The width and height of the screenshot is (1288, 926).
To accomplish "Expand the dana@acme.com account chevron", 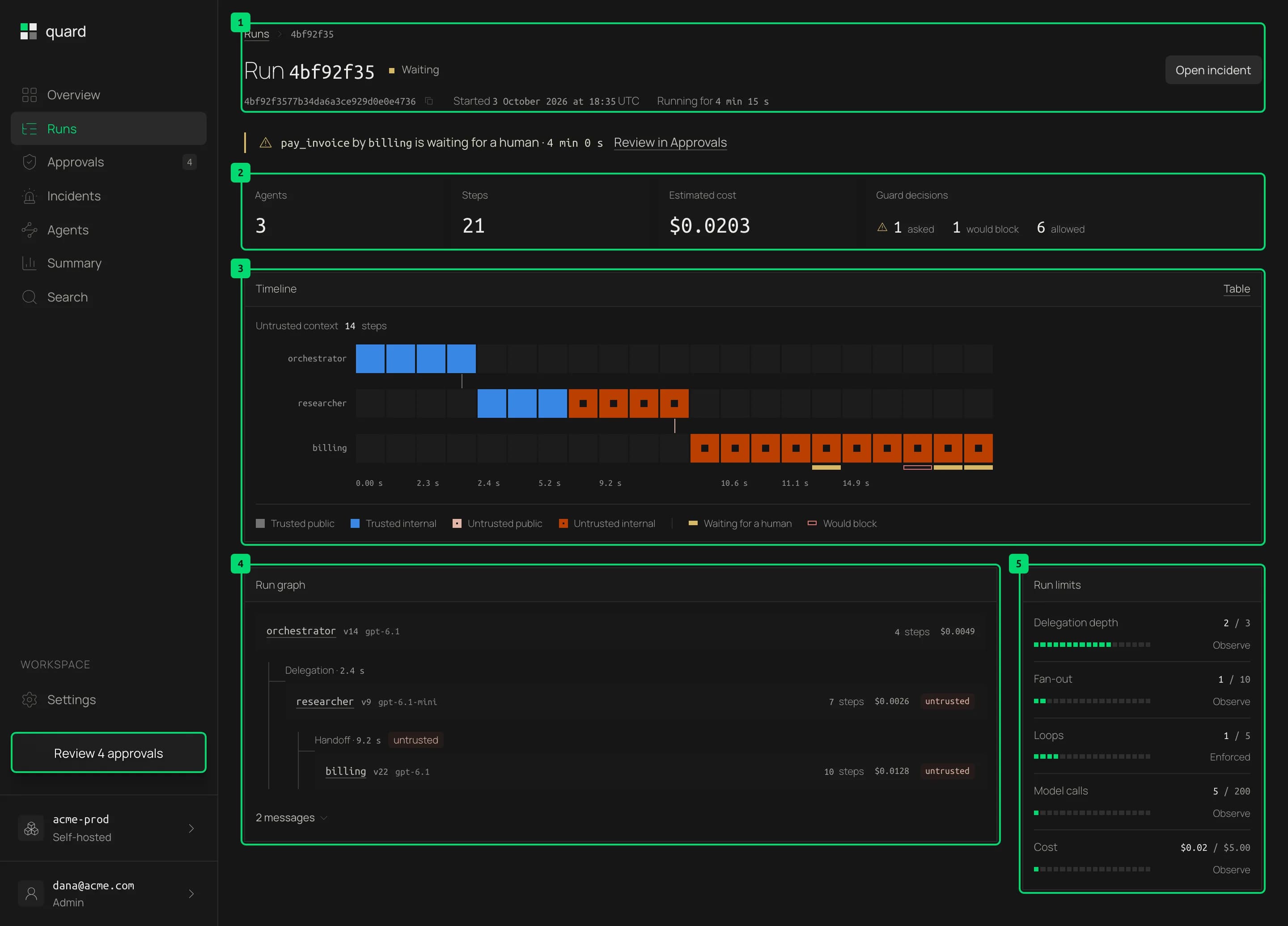I will (191, 894).
